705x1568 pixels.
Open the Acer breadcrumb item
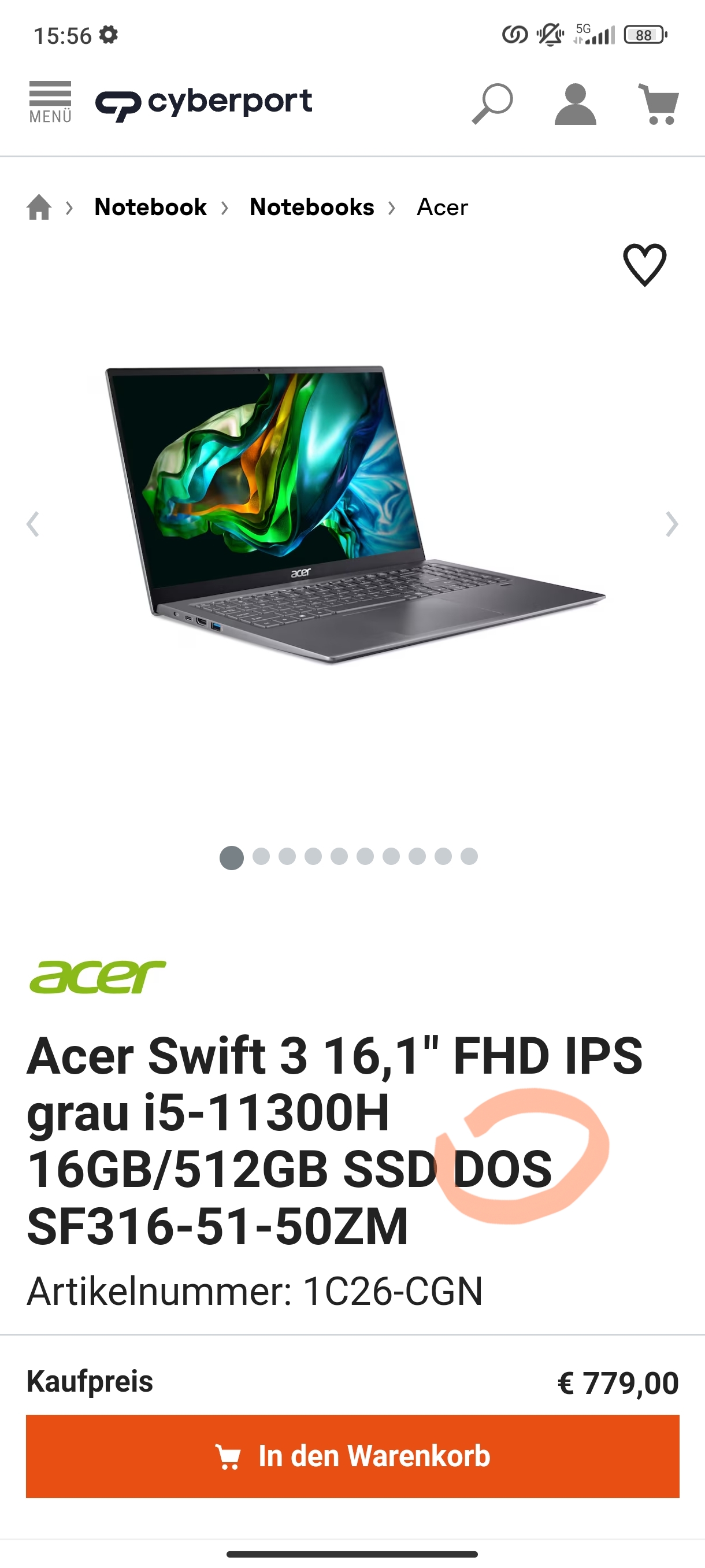click(442, 208)
